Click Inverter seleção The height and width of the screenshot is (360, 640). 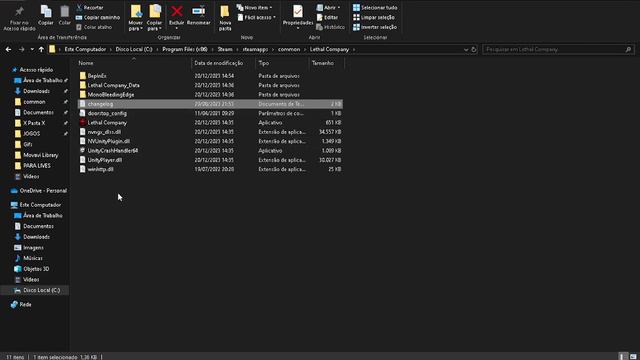375,27
